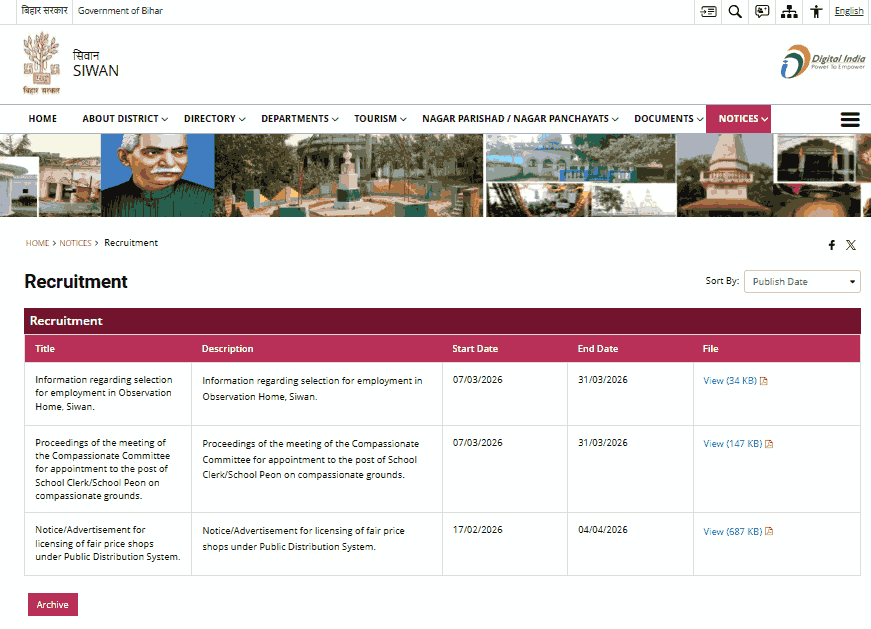Image resolution: width=871 pixels, height=629 pixels.
Task: Click the social media links icon
Action: coord(762,11)
